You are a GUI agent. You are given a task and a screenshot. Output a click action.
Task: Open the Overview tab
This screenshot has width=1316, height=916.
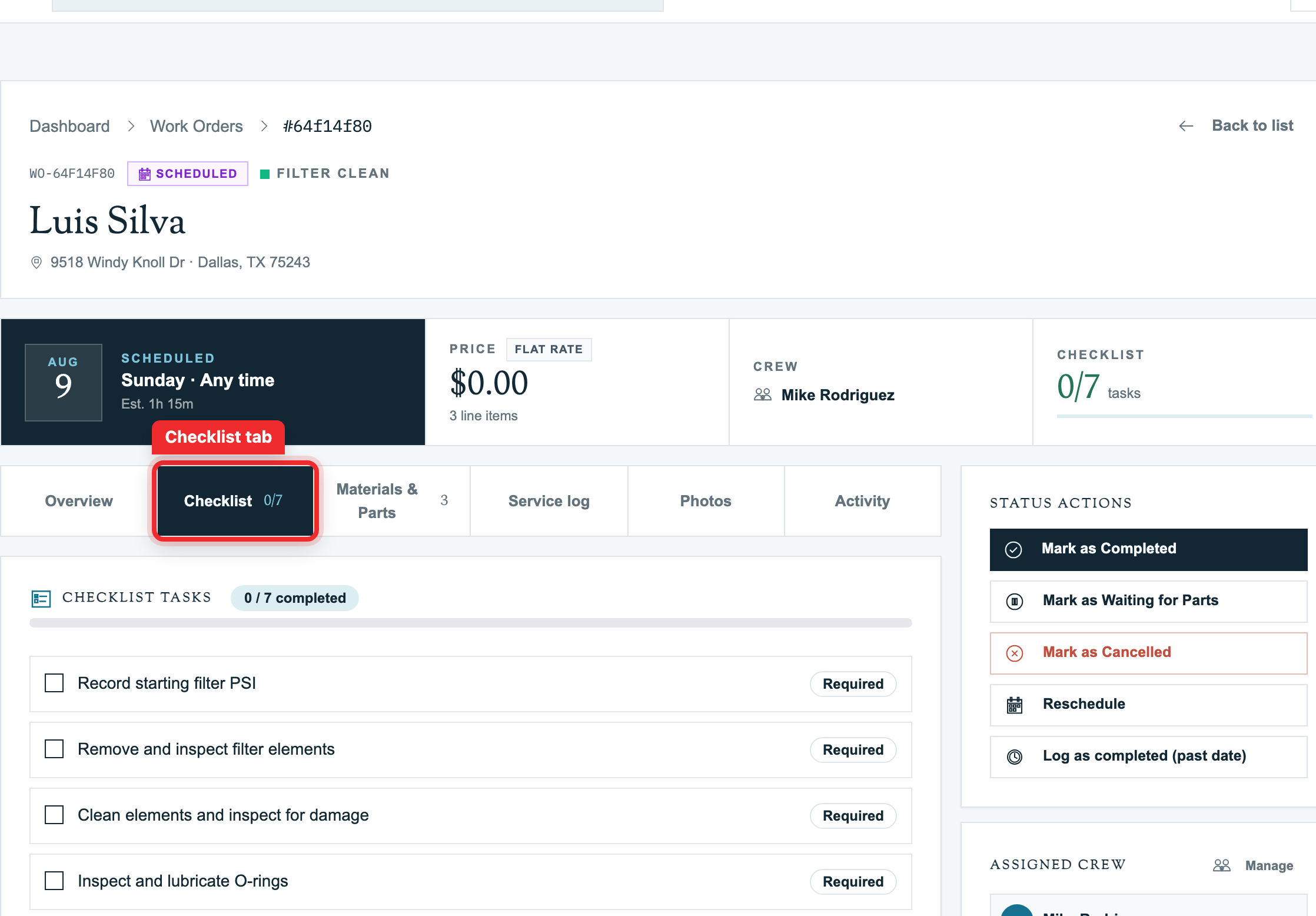[x=79, y=501]
